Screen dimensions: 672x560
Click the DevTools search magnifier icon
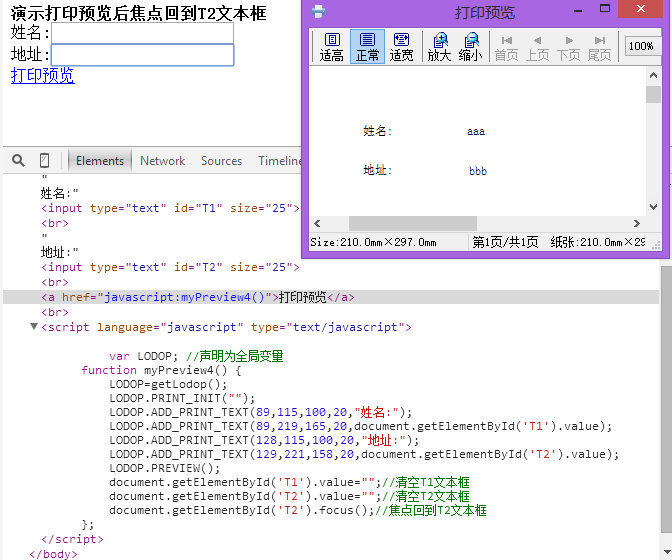18,161
